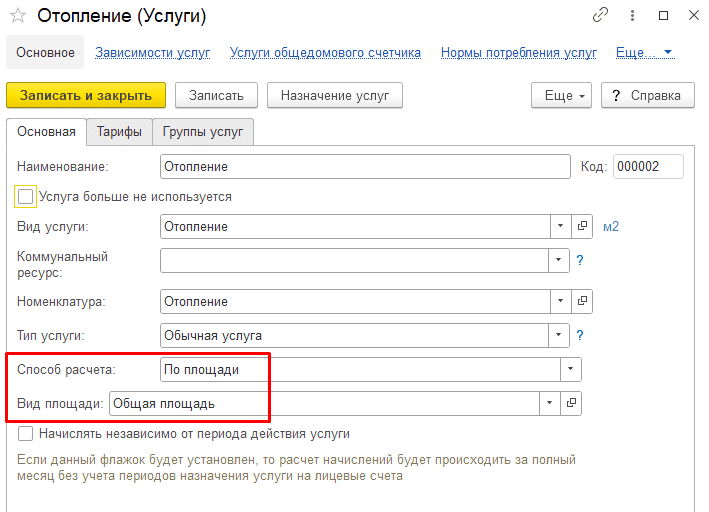Expand the Способ расчета dropdown
Viewport: 709px width, 512px height.
coord(571,369)
